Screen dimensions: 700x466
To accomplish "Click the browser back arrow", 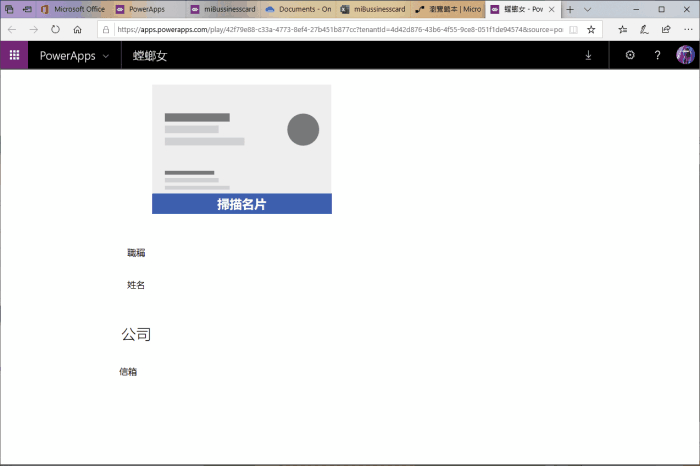I will coord(12,29).
